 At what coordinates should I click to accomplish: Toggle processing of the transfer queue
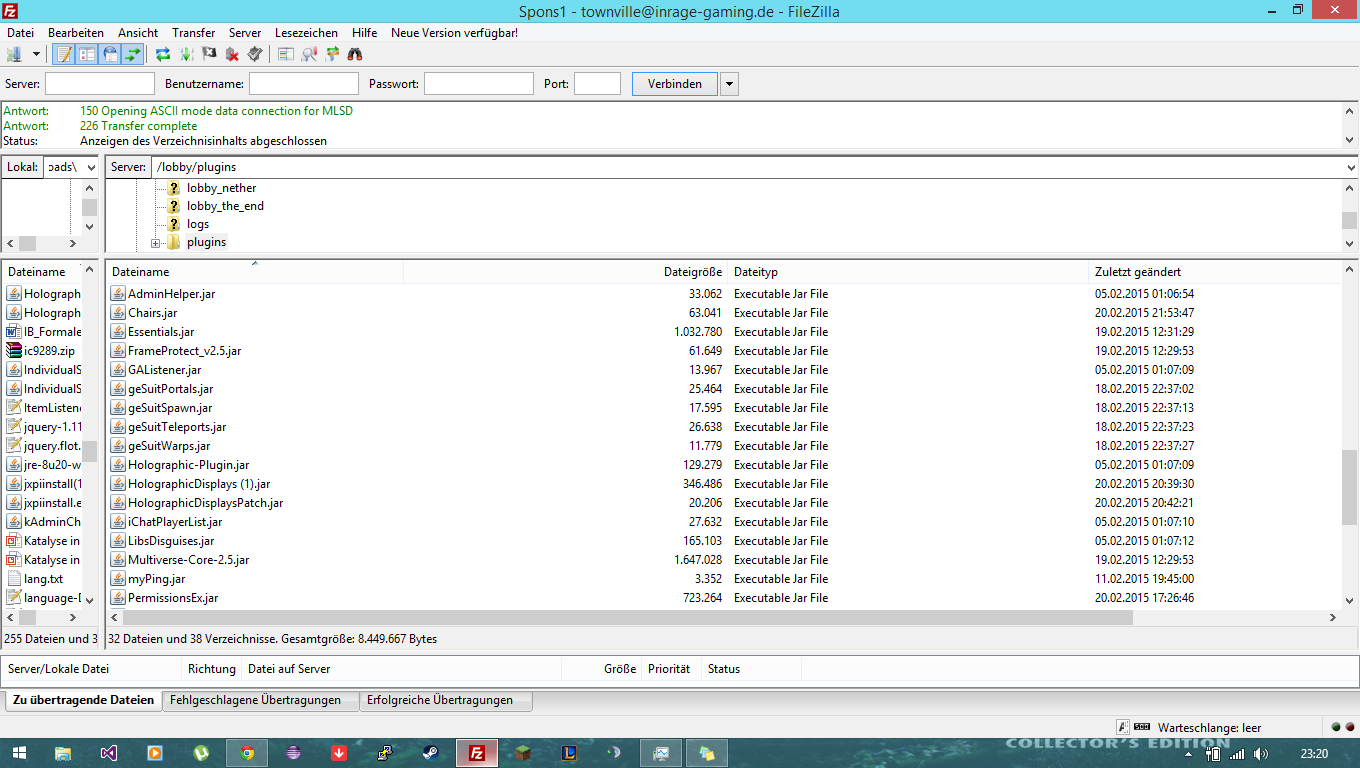point(186,54)
